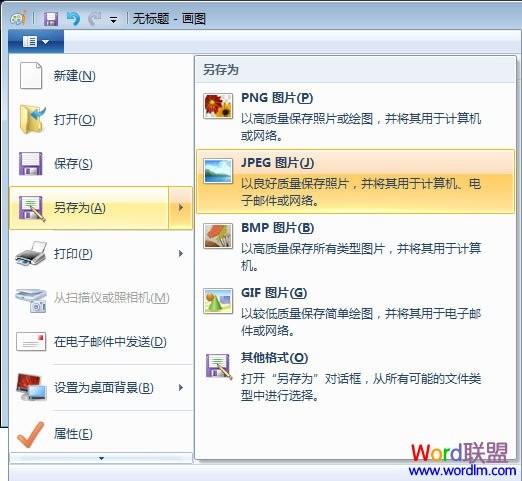Click the folder icon beside 打开

(x=33, y=119)
